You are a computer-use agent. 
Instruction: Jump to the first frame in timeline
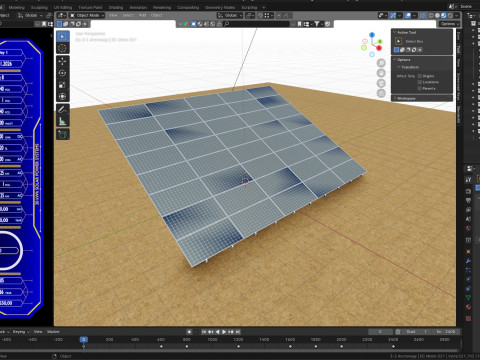(x=204, y=332)
